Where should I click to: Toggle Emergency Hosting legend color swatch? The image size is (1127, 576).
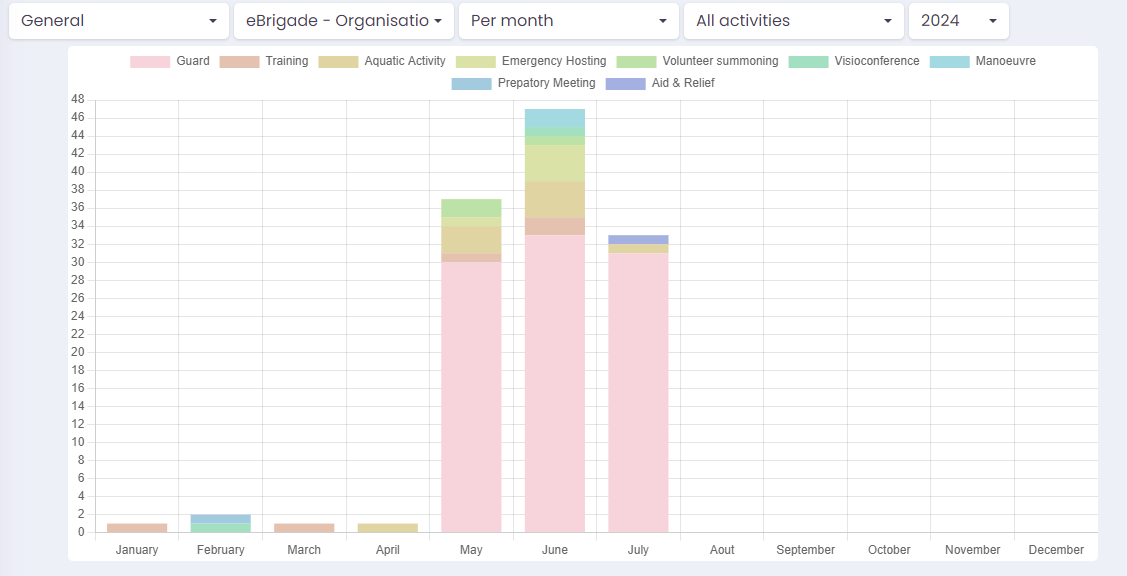pos(476,62)
